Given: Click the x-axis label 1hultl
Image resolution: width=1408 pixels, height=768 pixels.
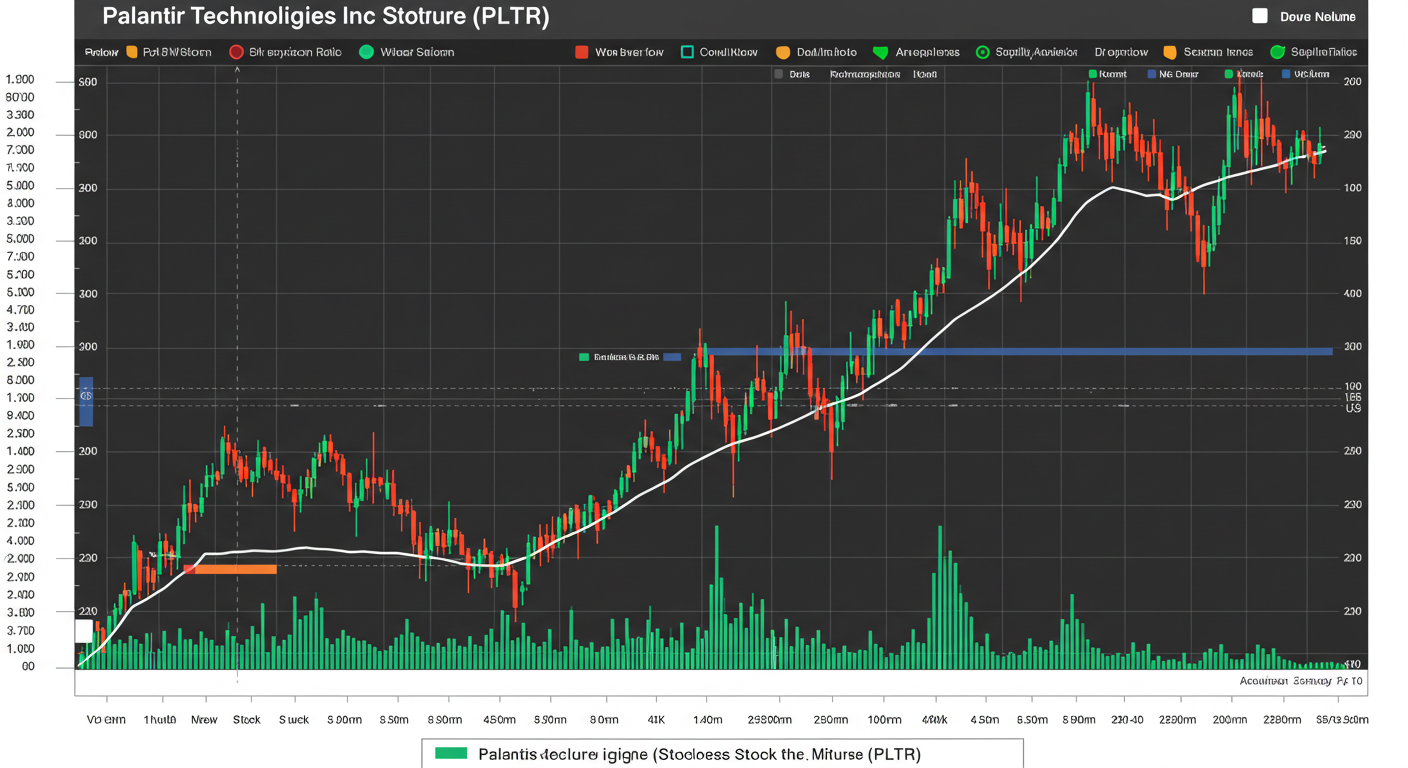Looking at the screenshot, I should point(160,719).
